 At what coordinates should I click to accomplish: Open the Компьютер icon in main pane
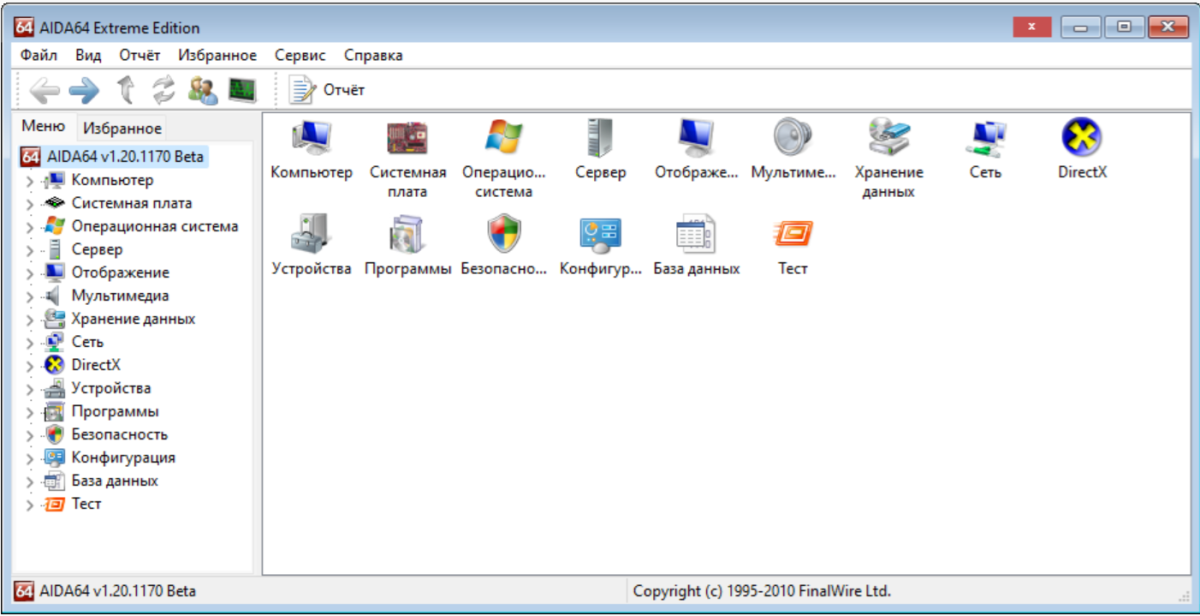pos(311,137)
